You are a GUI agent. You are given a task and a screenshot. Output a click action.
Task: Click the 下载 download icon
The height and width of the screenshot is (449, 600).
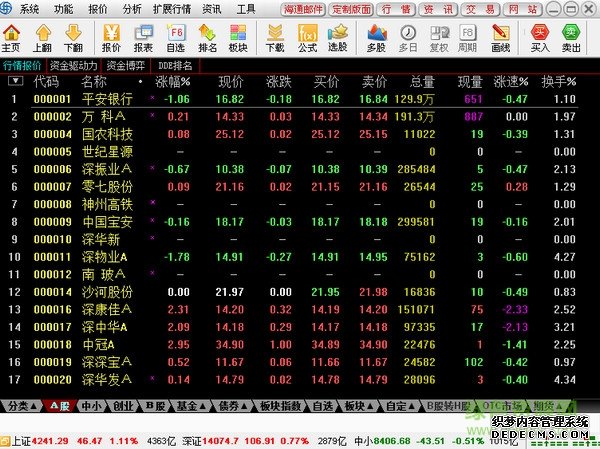(275, 38)
